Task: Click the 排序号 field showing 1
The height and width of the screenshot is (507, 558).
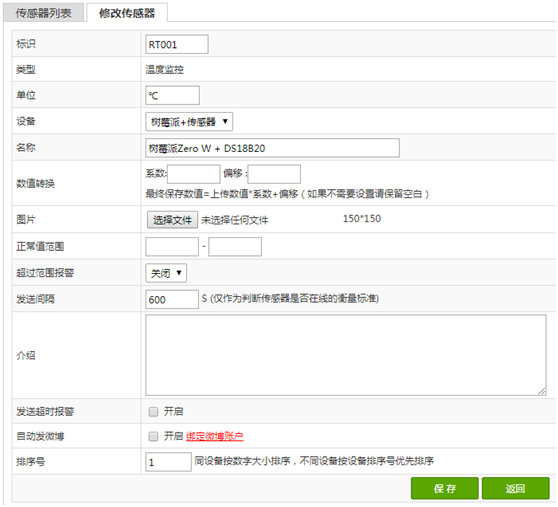Action: pyautogui.click(x=168, y=462)
